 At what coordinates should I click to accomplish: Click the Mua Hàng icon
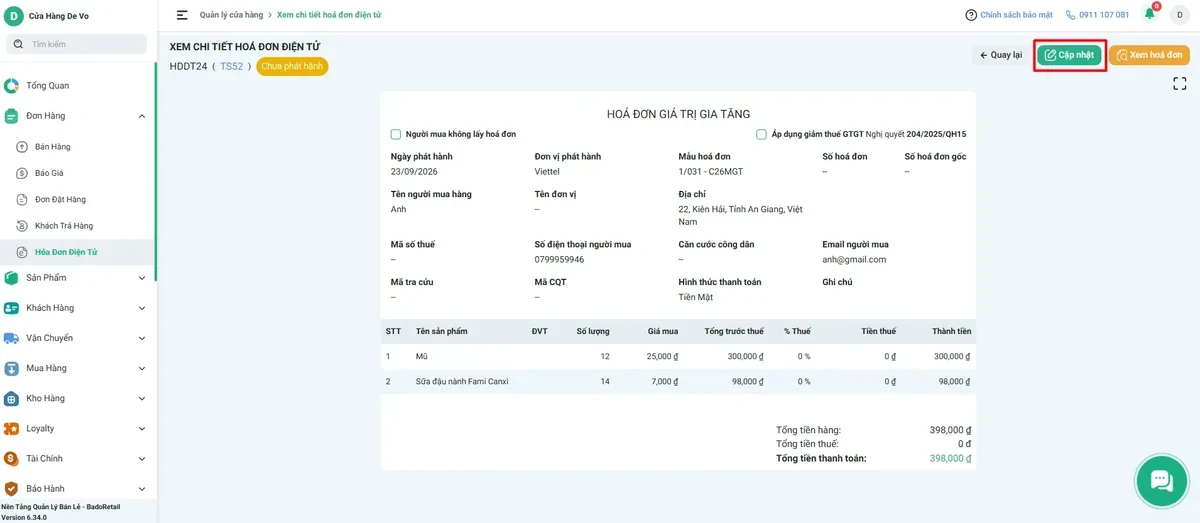point(11,368)
